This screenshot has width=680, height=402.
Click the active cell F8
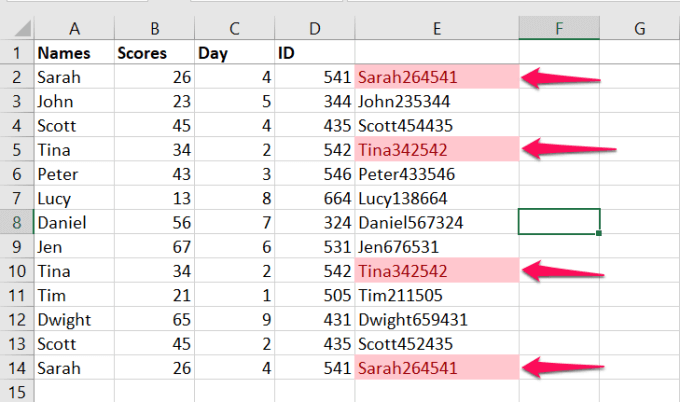tap(559, 221)
